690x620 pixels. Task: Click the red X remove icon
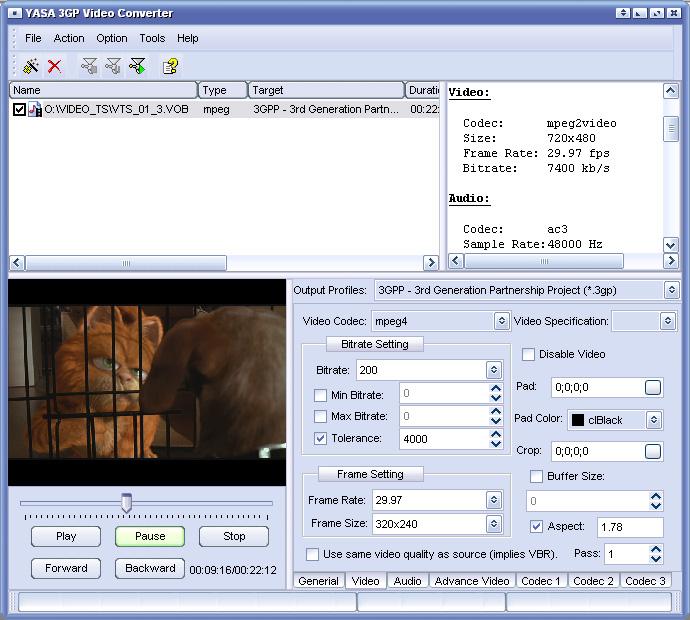pyautogui.click(x=55, y=66)
